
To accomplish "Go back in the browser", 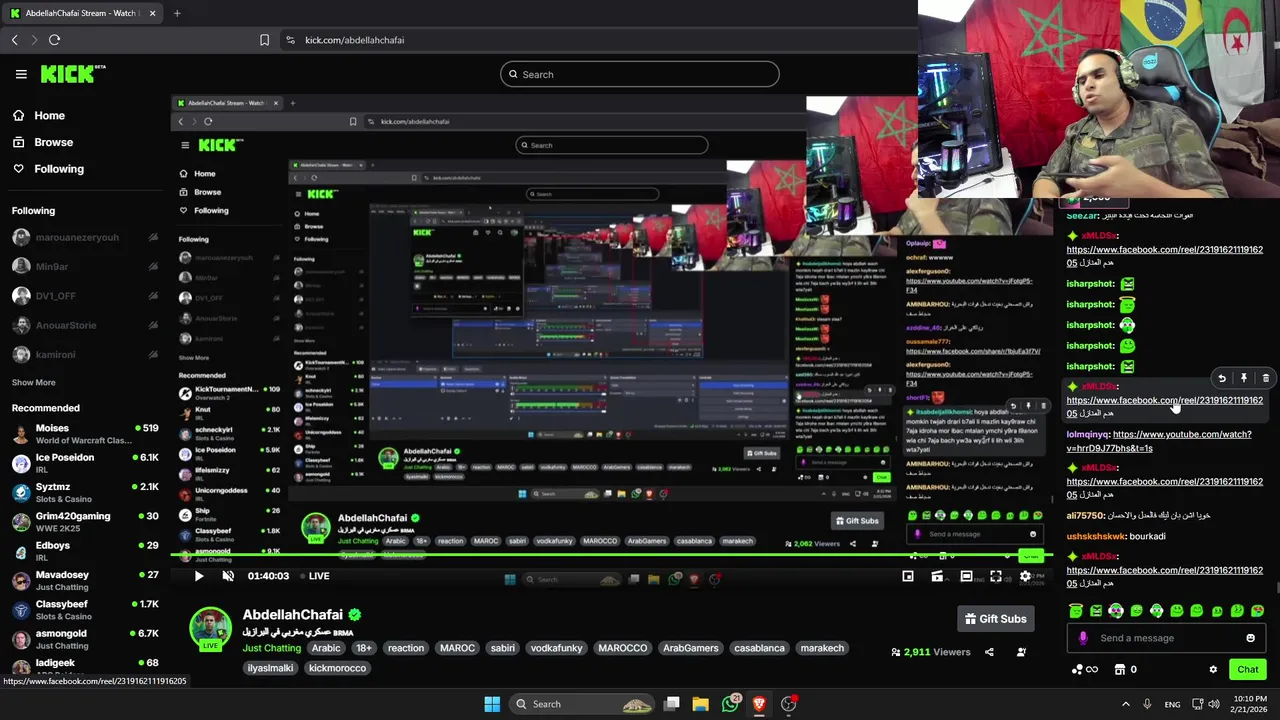I will point(14,40).
